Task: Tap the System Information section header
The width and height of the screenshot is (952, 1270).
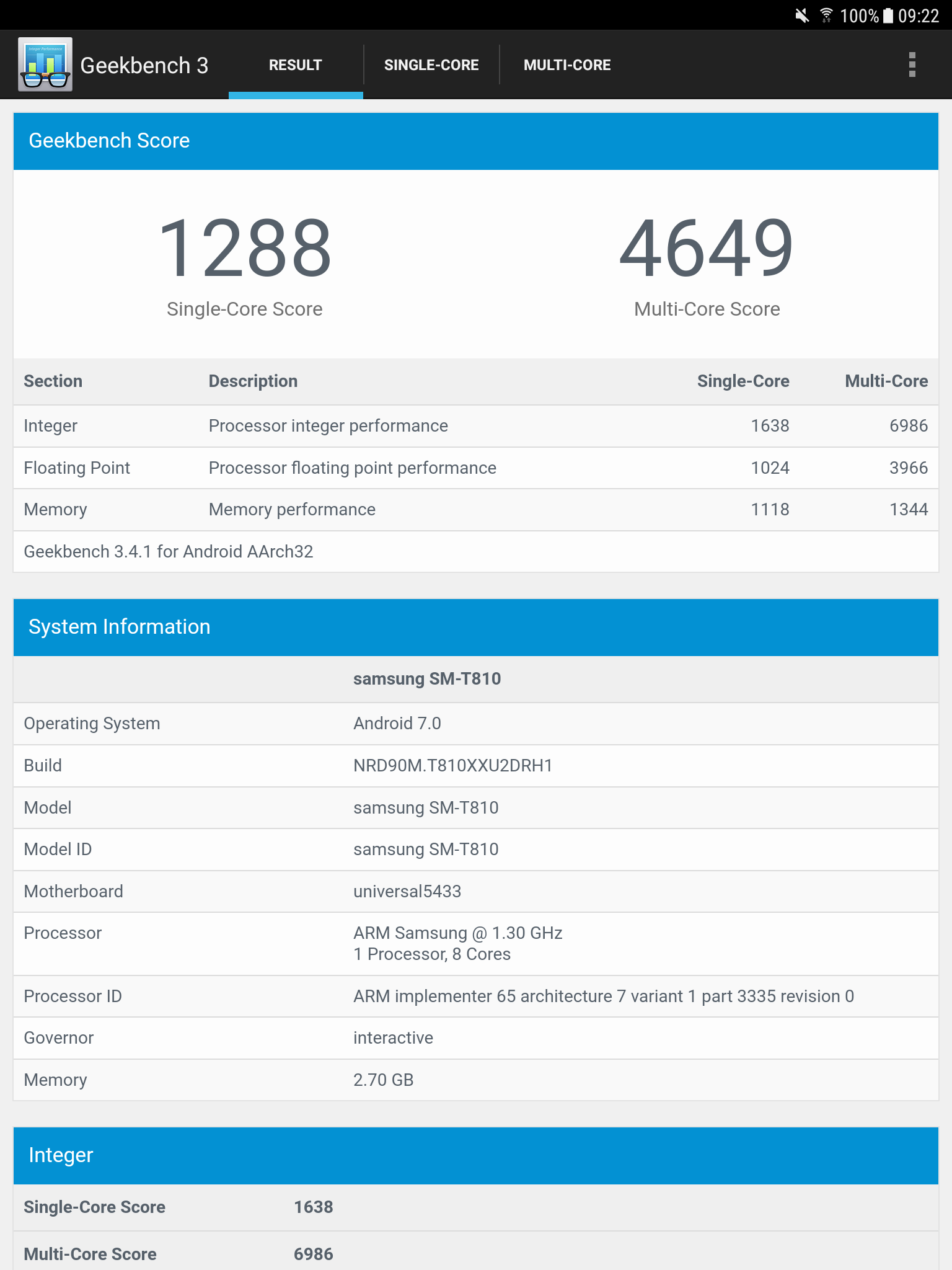Action: pyautogui.click(x=476, y=627)
